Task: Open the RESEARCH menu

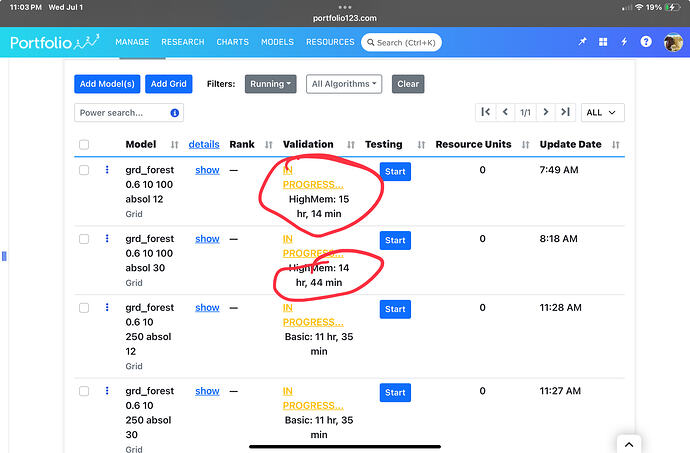Action: (183, 42)
